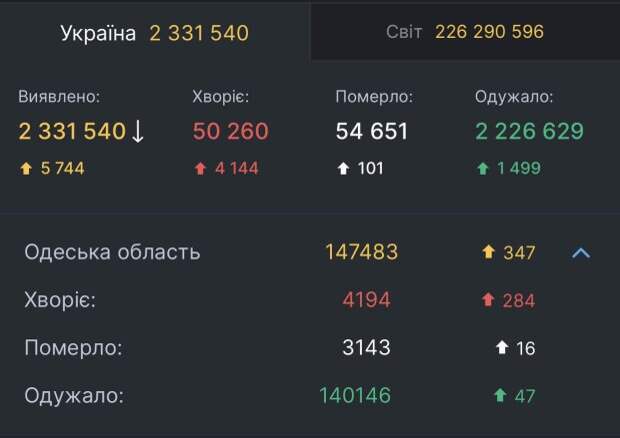620x438 pixels.
Task: Click Odesa recovered value 140146
Action: pos(355,396)
